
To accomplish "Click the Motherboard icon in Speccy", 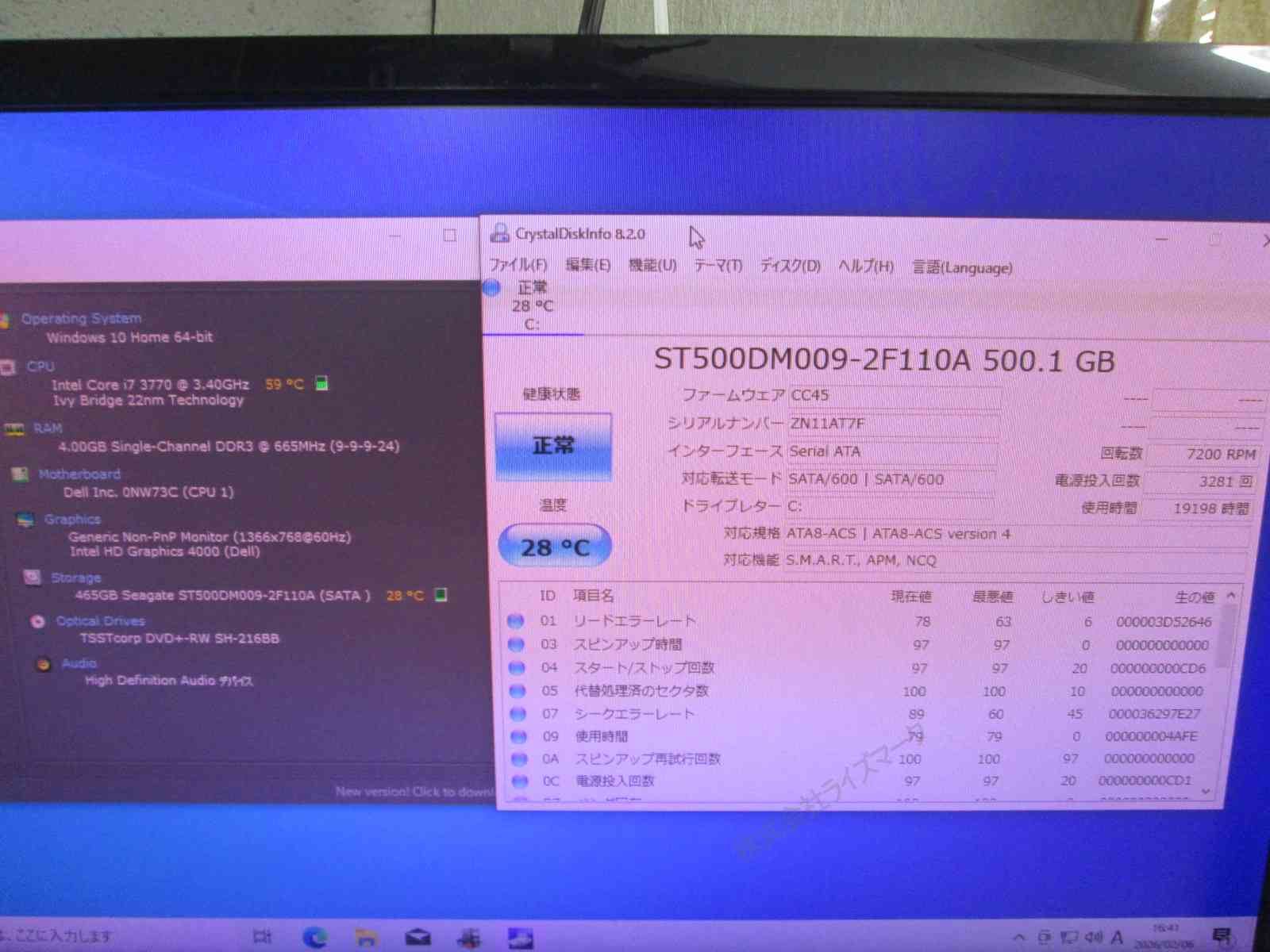I will point(20,474).
